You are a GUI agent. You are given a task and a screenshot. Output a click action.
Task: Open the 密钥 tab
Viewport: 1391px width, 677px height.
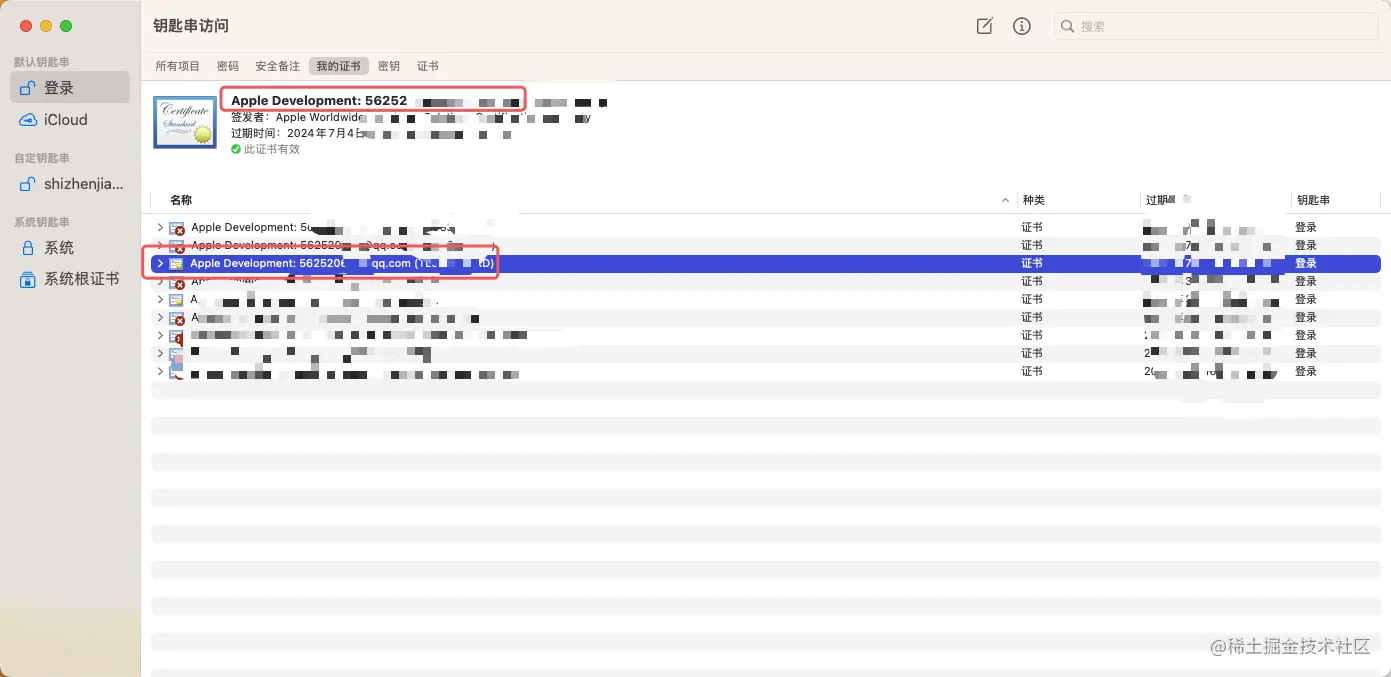tap(389, 66)
